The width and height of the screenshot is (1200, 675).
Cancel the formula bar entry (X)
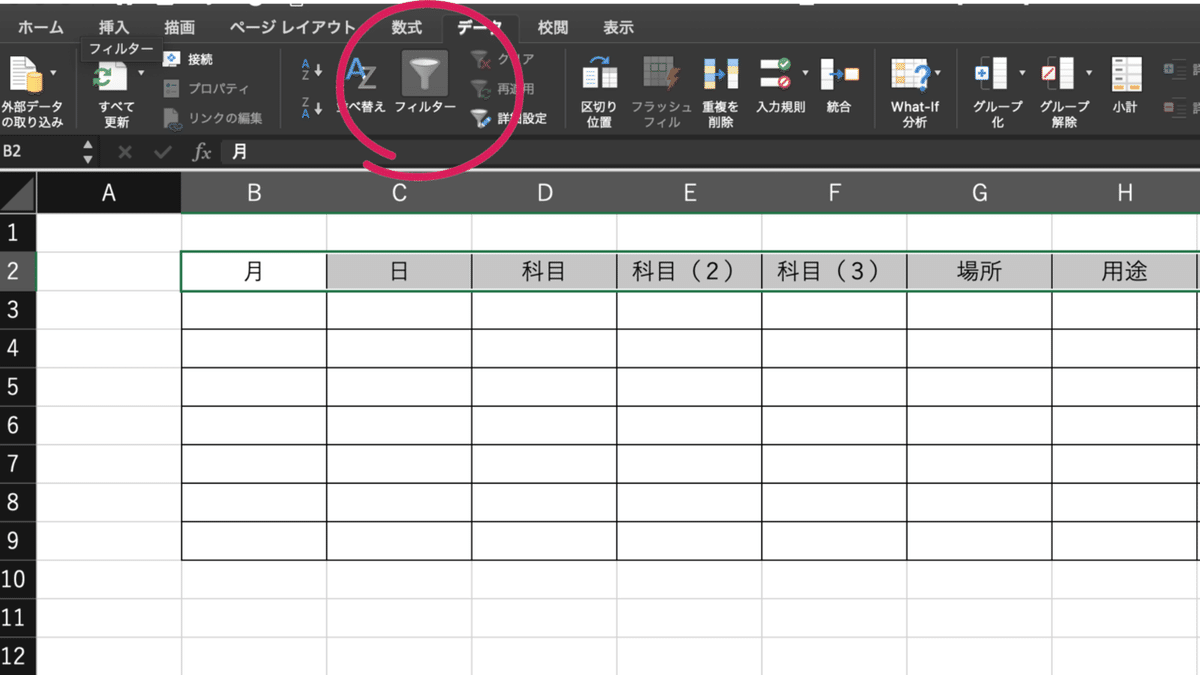(x=125, y=152)
